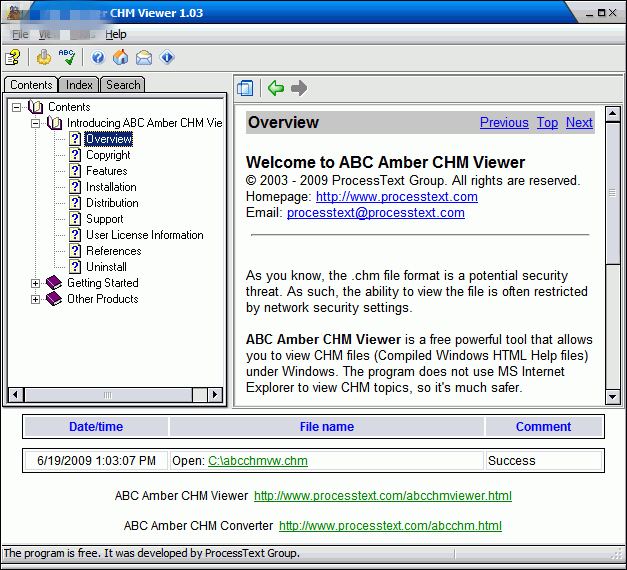627x570 pixels.
Task: Switch to the Index tab
Action: 79,85
